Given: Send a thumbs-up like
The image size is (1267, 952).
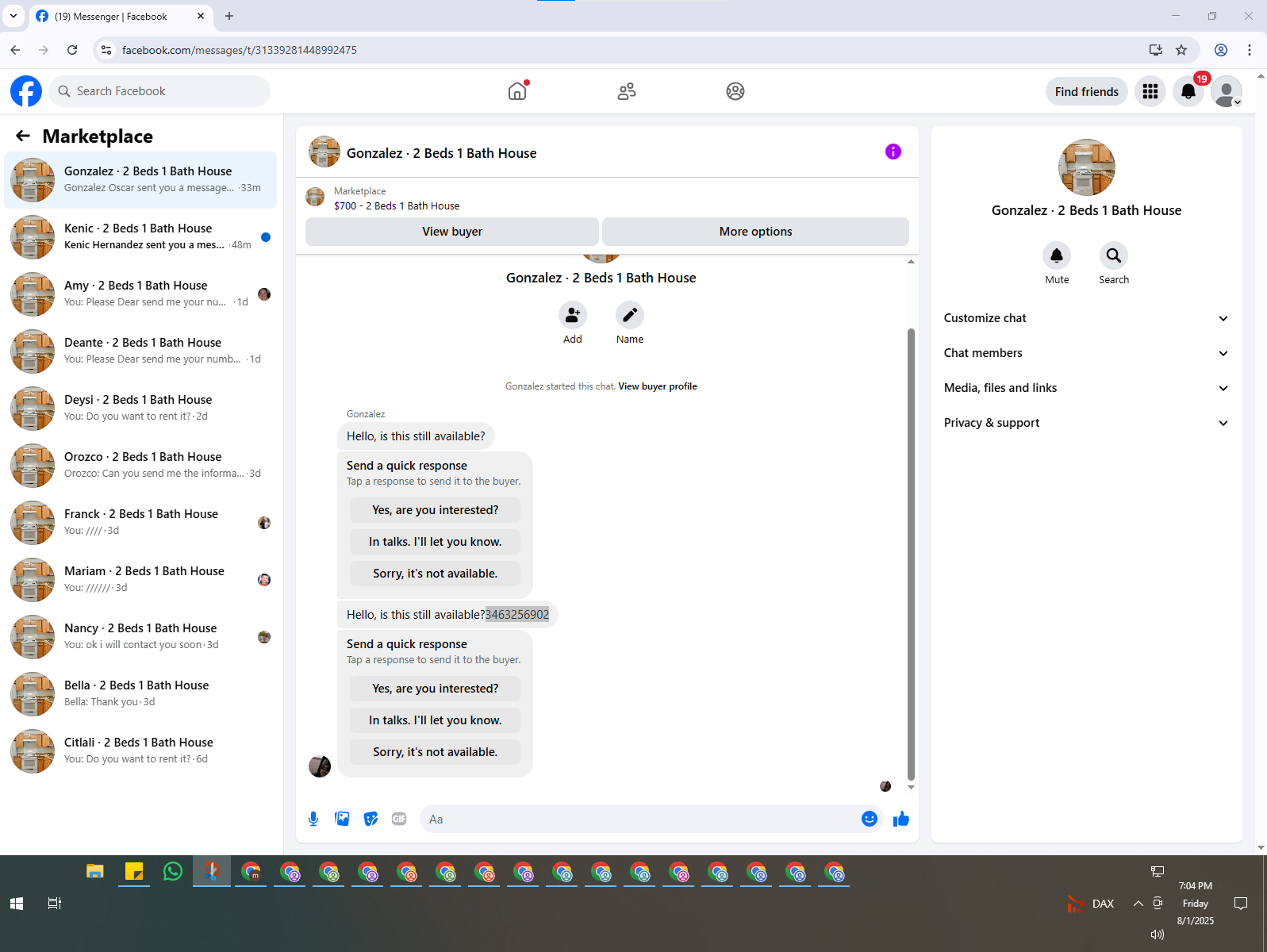Looking at the screenshot, I should click(901, 819).
